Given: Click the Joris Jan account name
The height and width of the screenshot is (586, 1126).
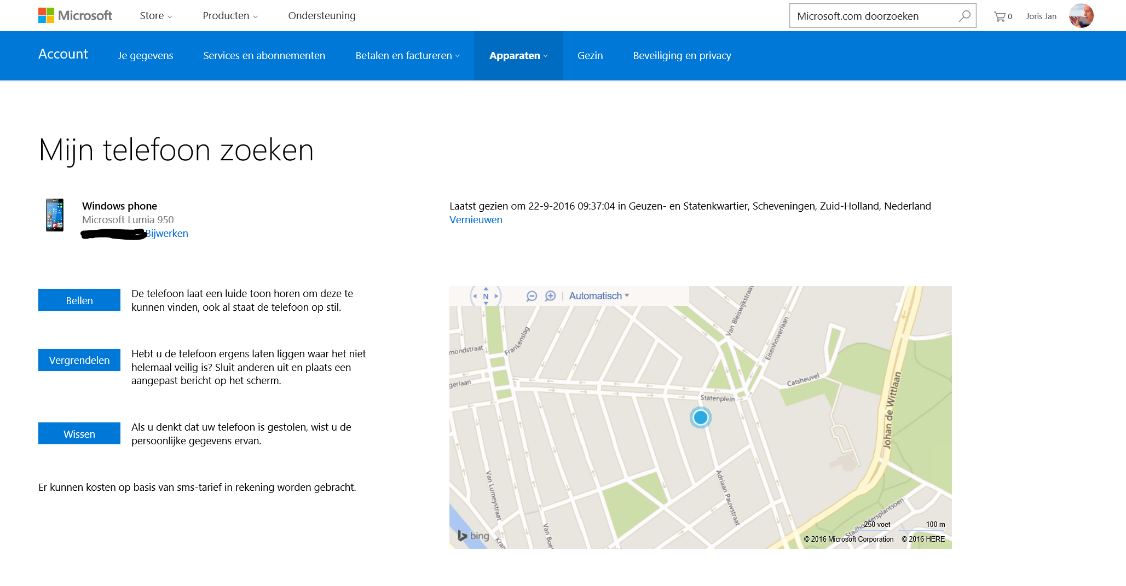Looking at the screenshot, I should click(1041, 16).
